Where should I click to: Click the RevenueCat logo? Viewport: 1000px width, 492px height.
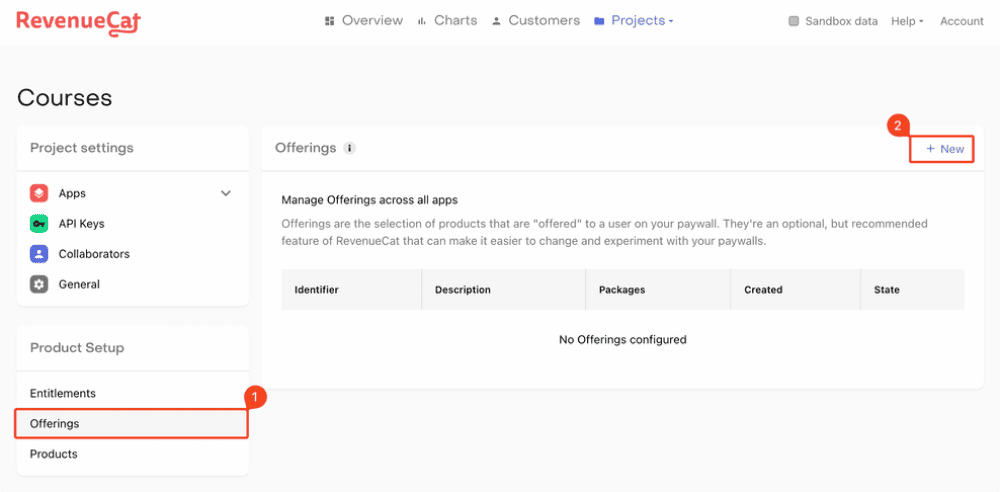pyautogui.click(x=78, y=22)
